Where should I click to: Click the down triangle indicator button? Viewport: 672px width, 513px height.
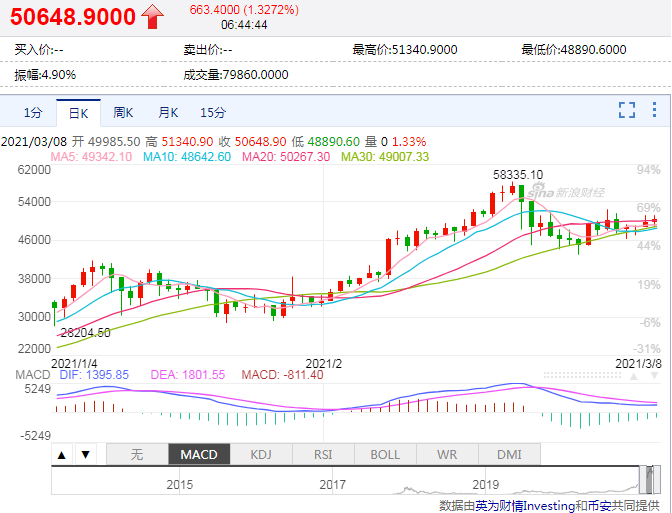coord(85,455)
